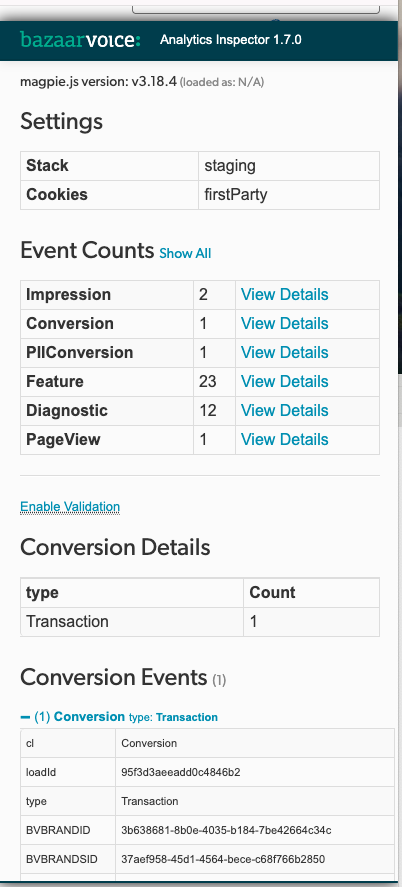Image resolution: width=402 pixels, height=887 pixels.
Task: Select the Analytics Inspector 1.7.0 title
Action: click(231, 40)
